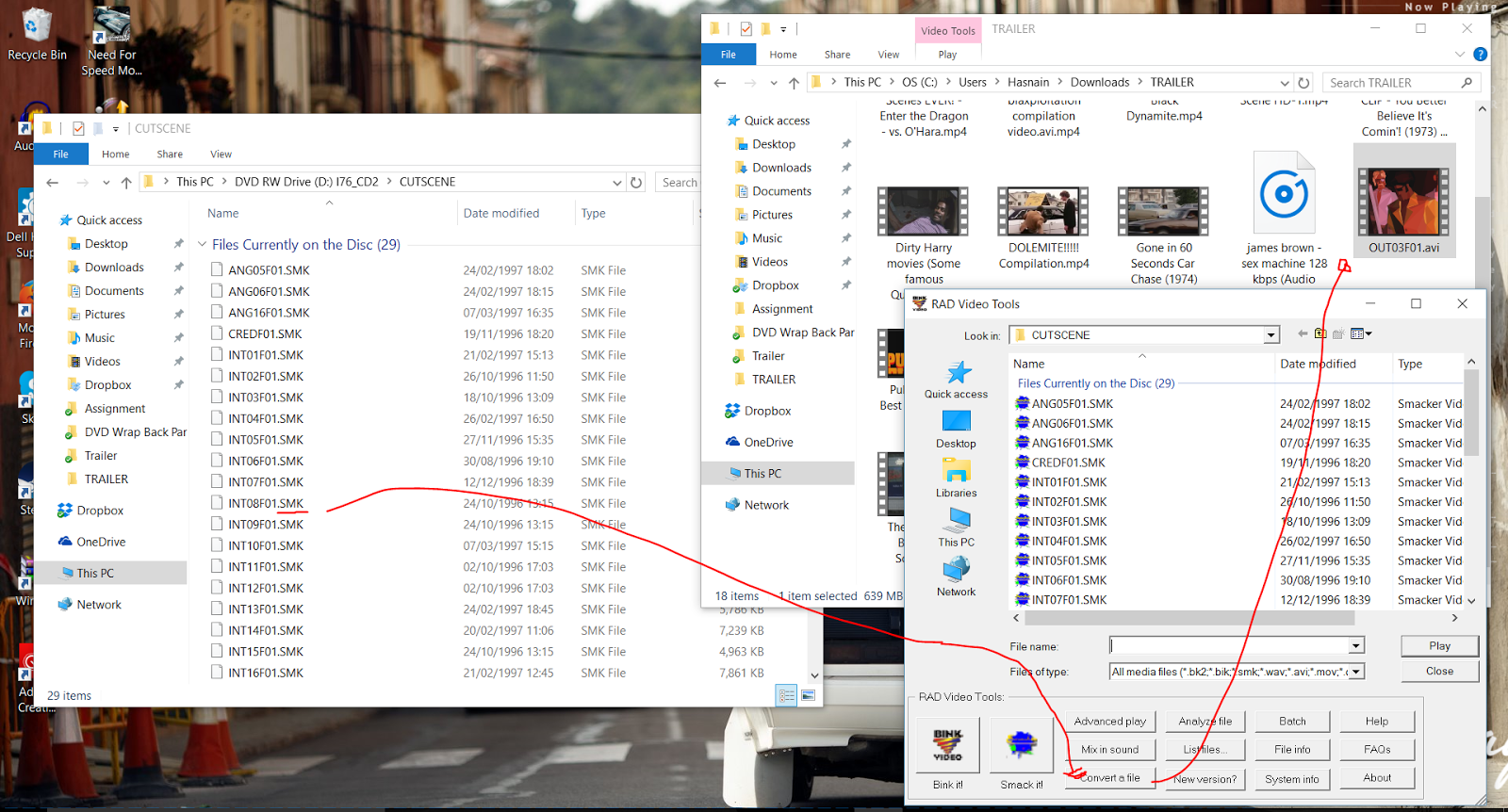The width and height of the screenshot is (1508, 812).
Task: Open Share tab in TRAILER window
Action: point(837,55)
